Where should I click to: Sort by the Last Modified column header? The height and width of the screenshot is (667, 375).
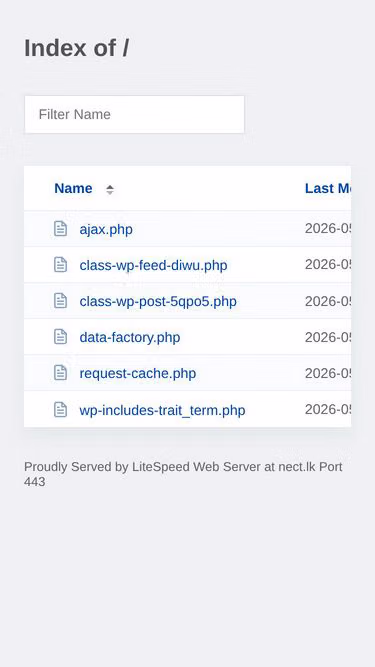(328, 188)
